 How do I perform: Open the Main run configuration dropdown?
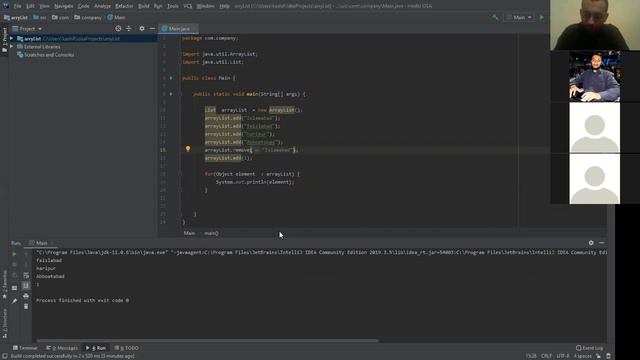click(519, 18)
